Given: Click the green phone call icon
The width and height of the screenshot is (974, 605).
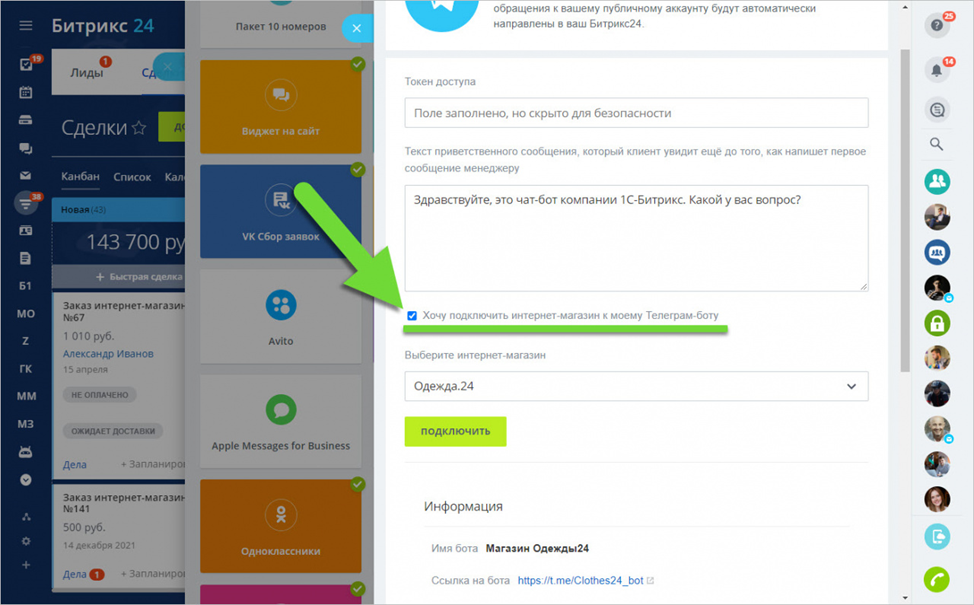Looking at the screenshot, I should [x=937, y=580].
